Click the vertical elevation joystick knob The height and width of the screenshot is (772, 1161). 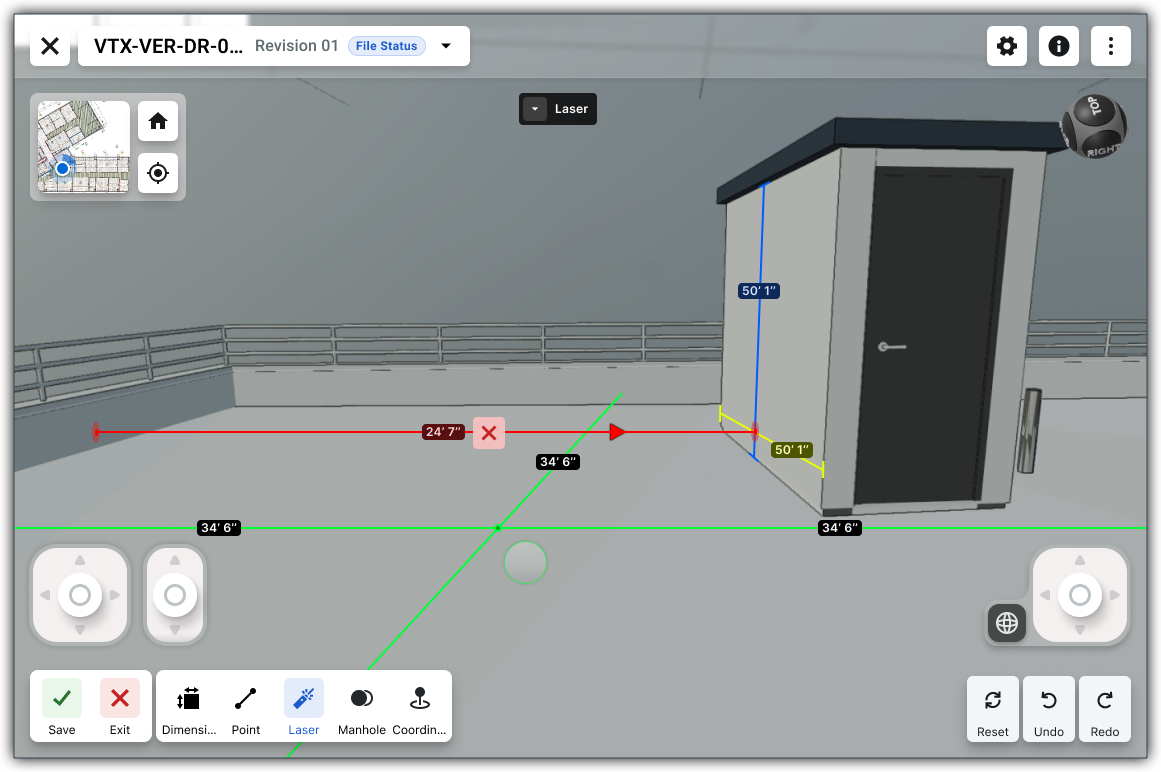pyautogui.click(x=175, y=595)
